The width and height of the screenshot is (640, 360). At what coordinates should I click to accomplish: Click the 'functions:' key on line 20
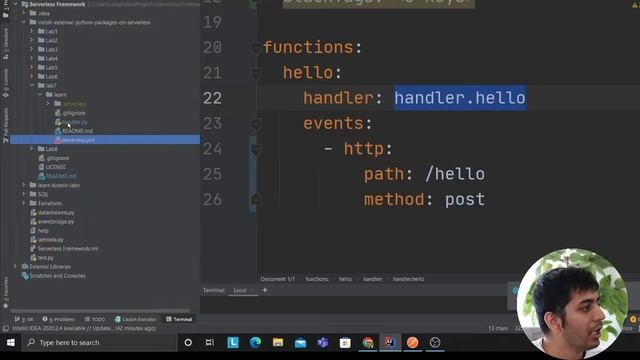[313, 47]
